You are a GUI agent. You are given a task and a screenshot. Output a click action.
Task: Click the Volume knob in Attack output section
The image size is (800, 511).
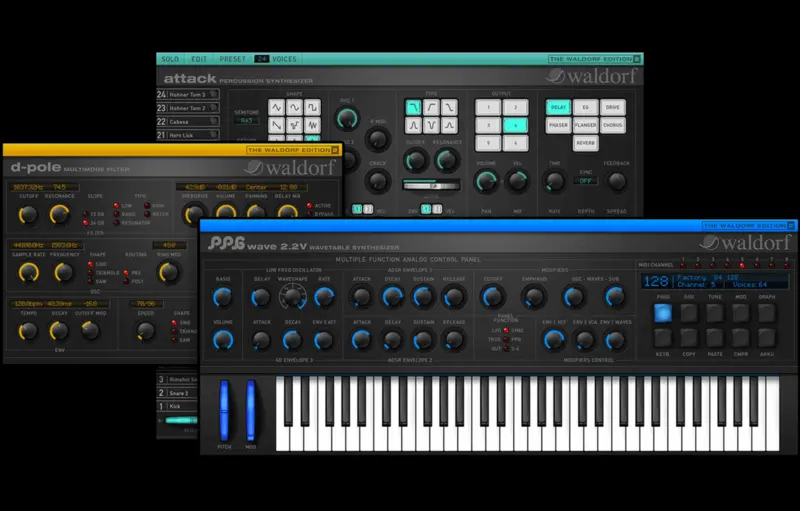pos(486,181)
